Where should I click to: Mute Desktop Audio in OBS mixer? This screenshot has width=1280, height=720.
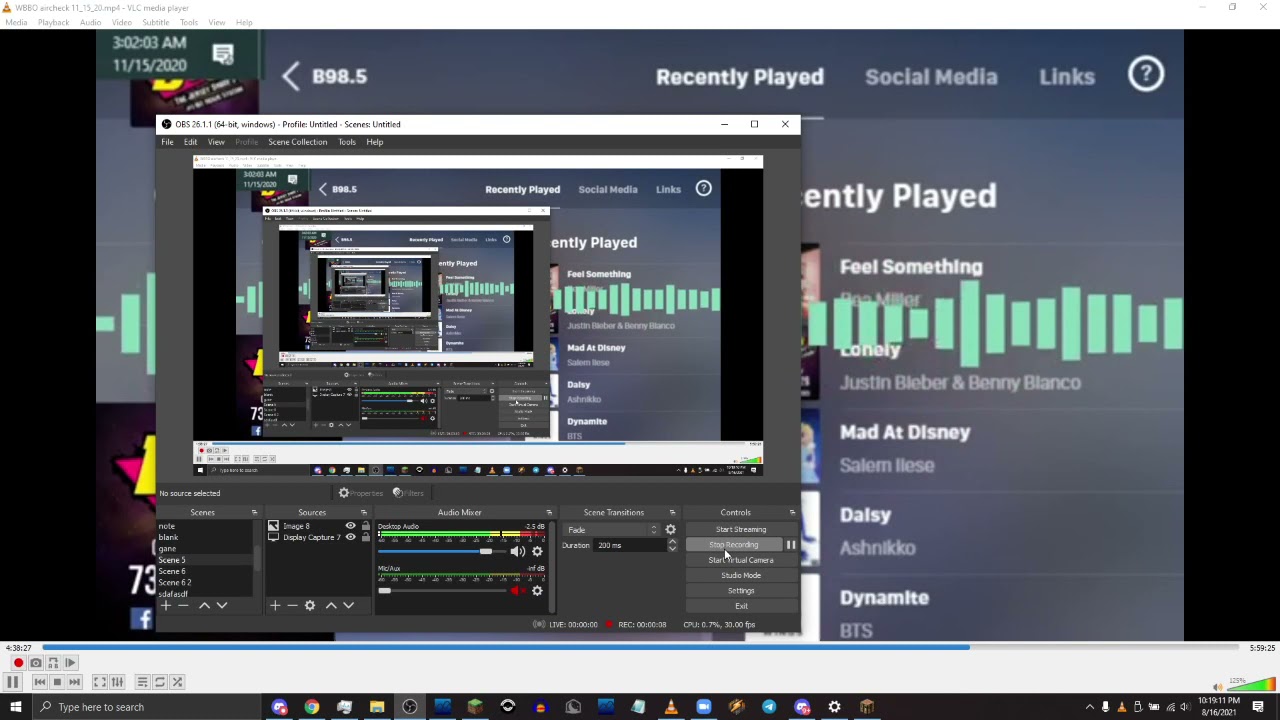pyautogui.click(x=517, y=552)
